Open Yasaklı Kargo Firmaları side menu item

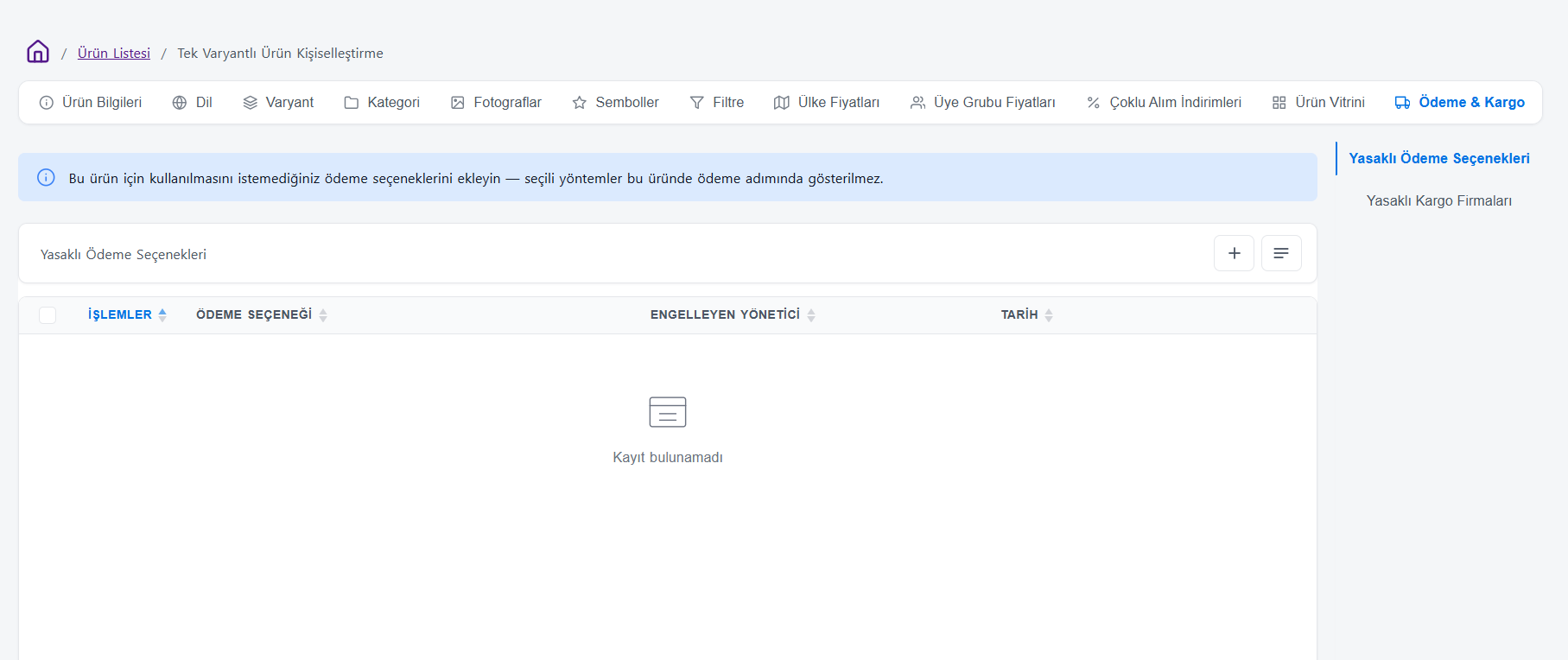1439,200
